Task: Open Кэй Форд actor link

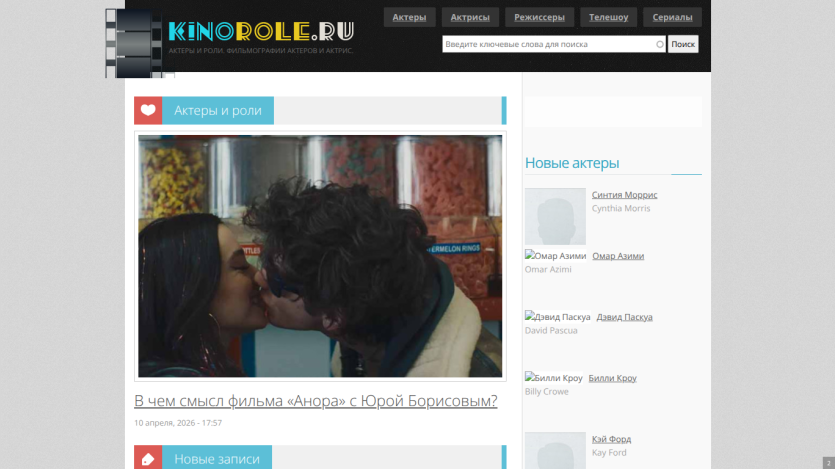Action: (611, 439)
